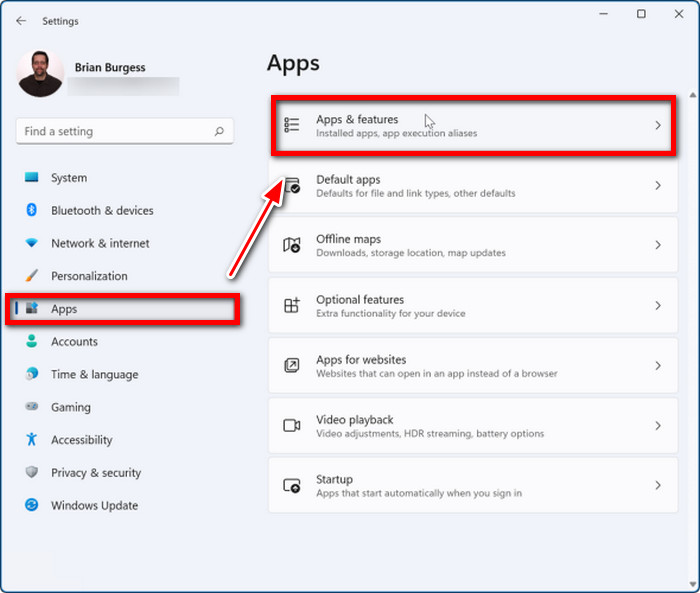Select Accounts in sidebar
This screenshot has height=593, width=700.
pos(74,342)
